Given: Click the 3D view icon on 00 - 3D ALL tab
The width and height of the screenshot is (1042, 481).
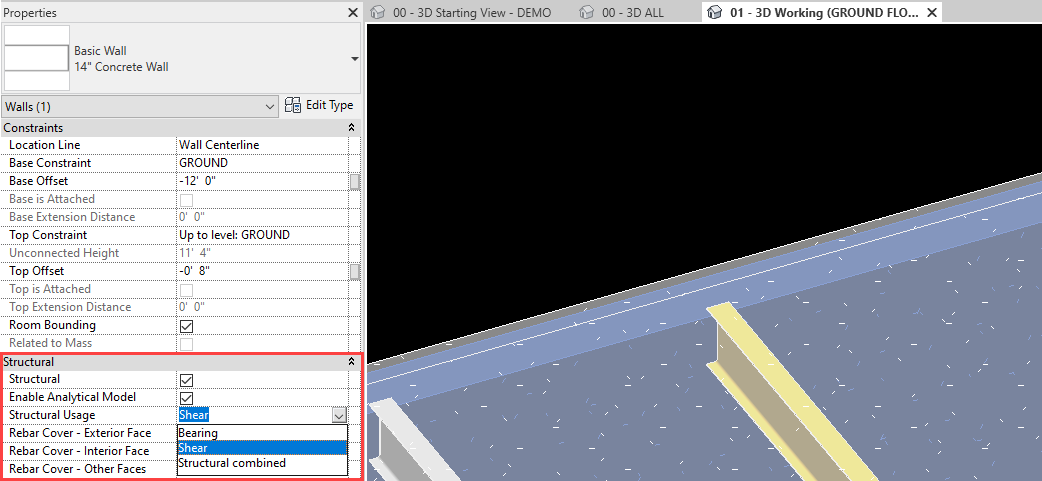Looking at the screenshot, I should (x=588, y=12).
